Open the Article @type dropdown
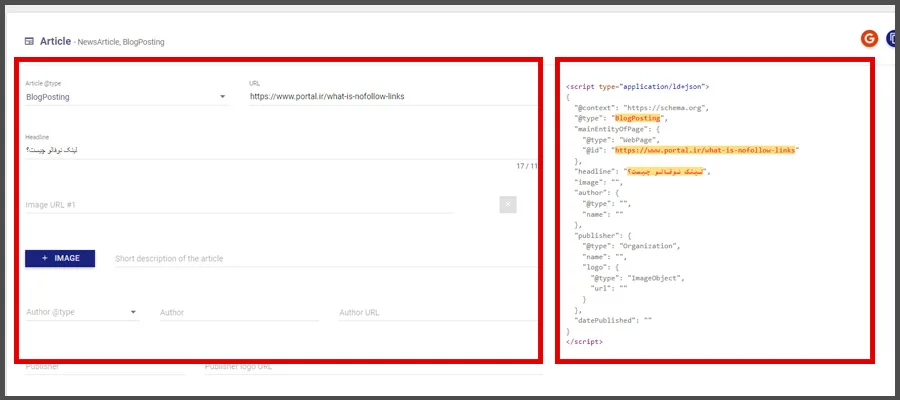 pos(126,97)
